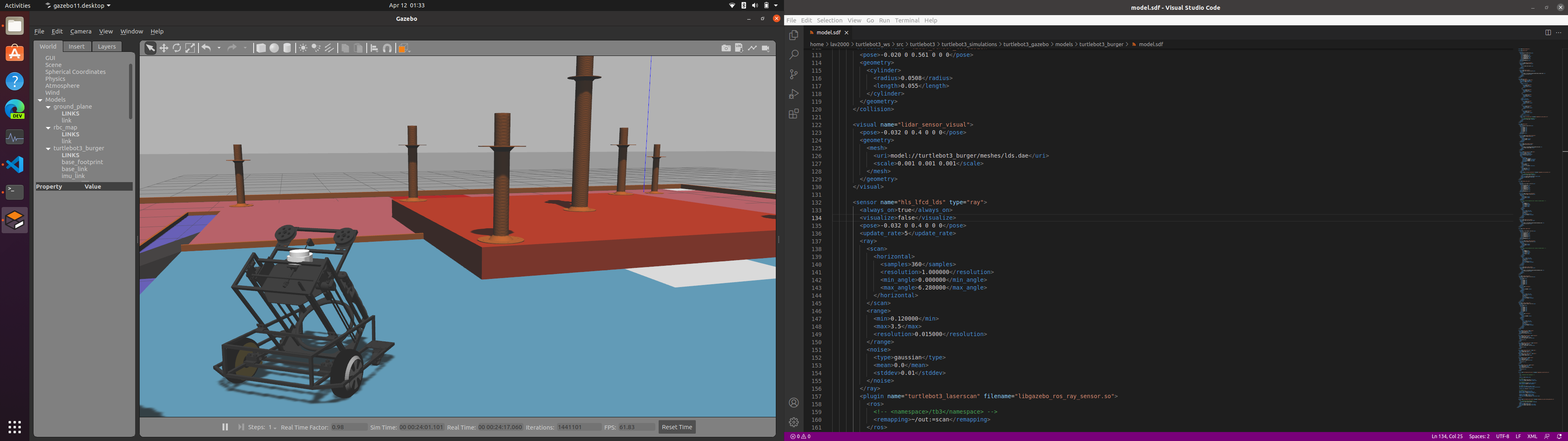Select the rotate mode tool
The height and width of the screenshot is (441, 1568).
(177, 48)
